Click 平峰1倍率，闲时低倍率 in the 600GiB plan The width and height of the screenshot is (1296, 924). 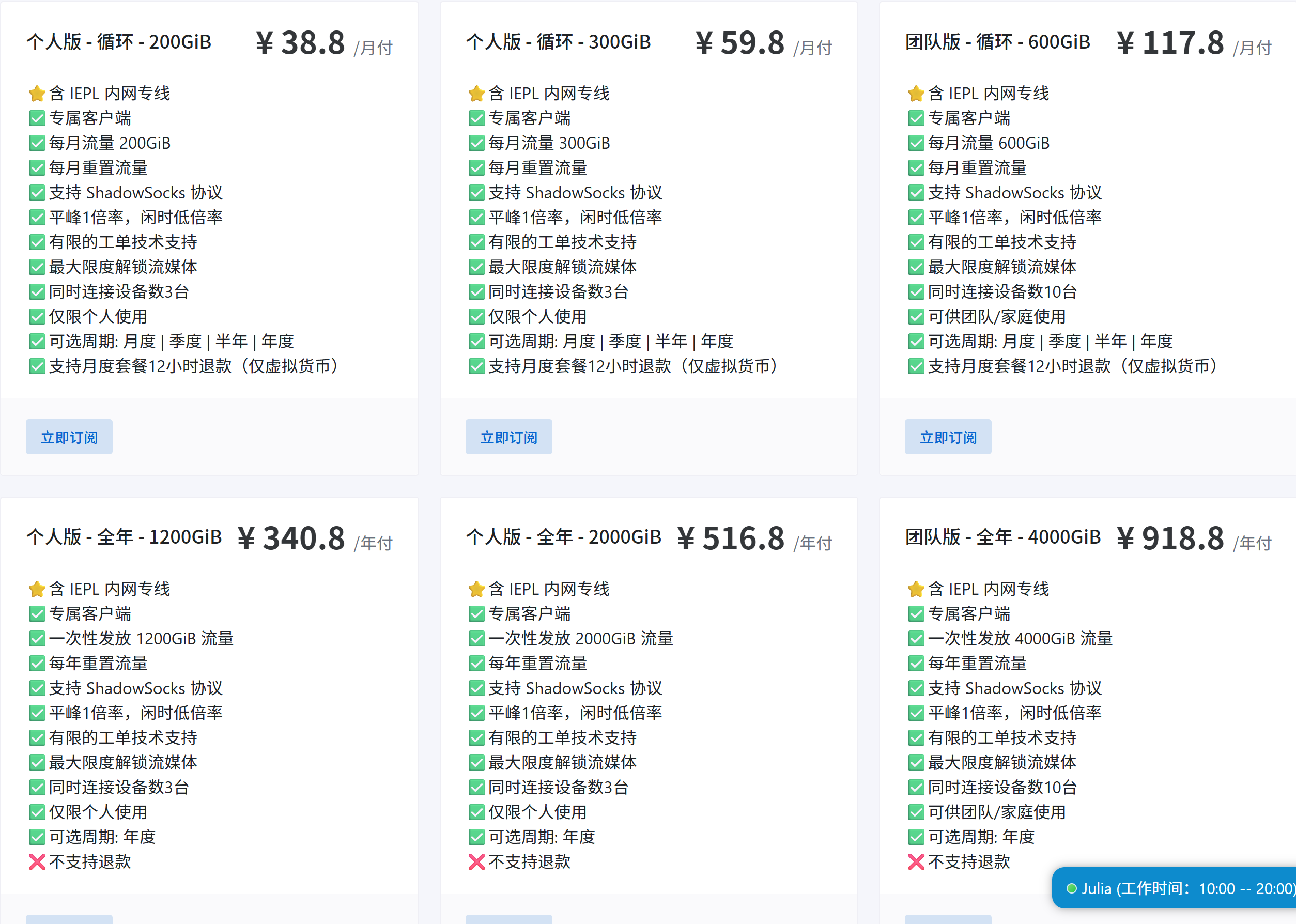1015,218
